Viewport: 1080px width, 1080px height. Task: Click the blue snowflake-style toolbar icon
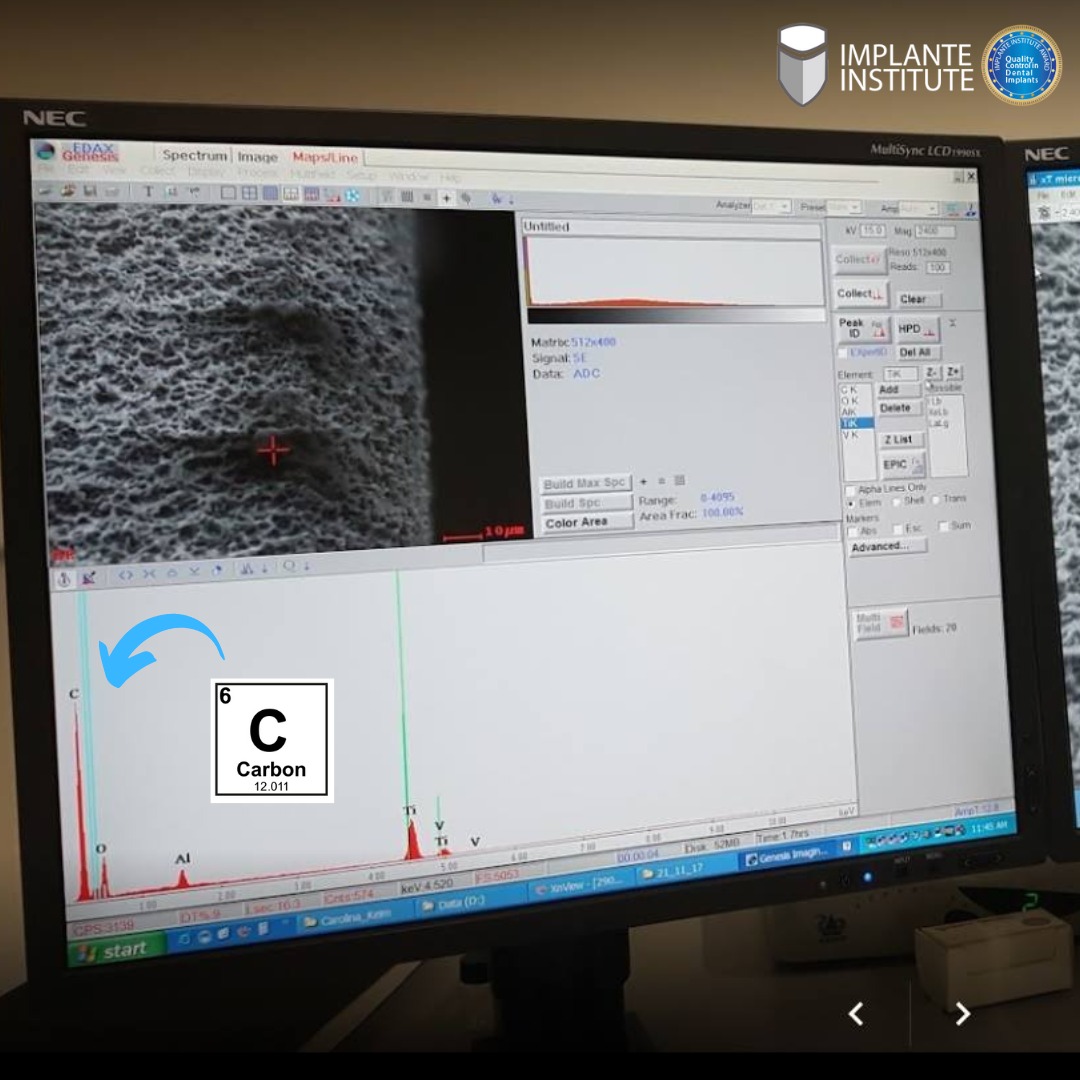351,196
